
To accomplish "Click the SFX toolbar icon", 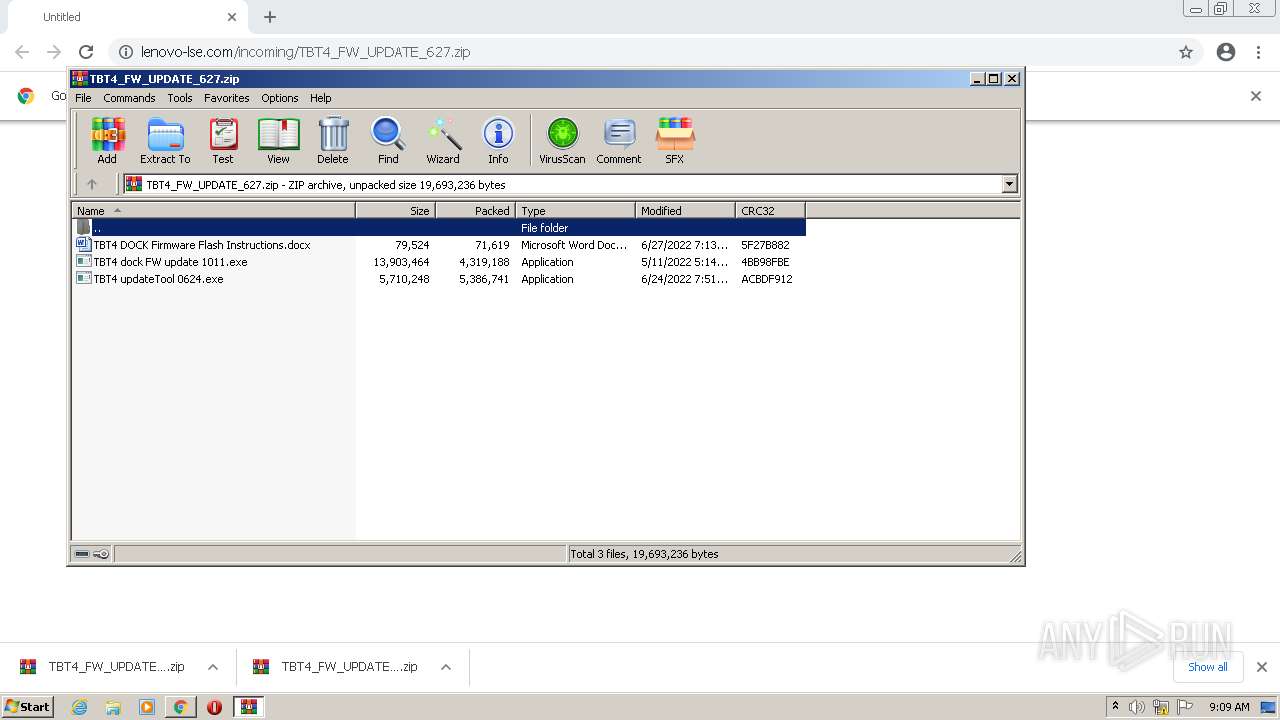I will tap(675, 140).
